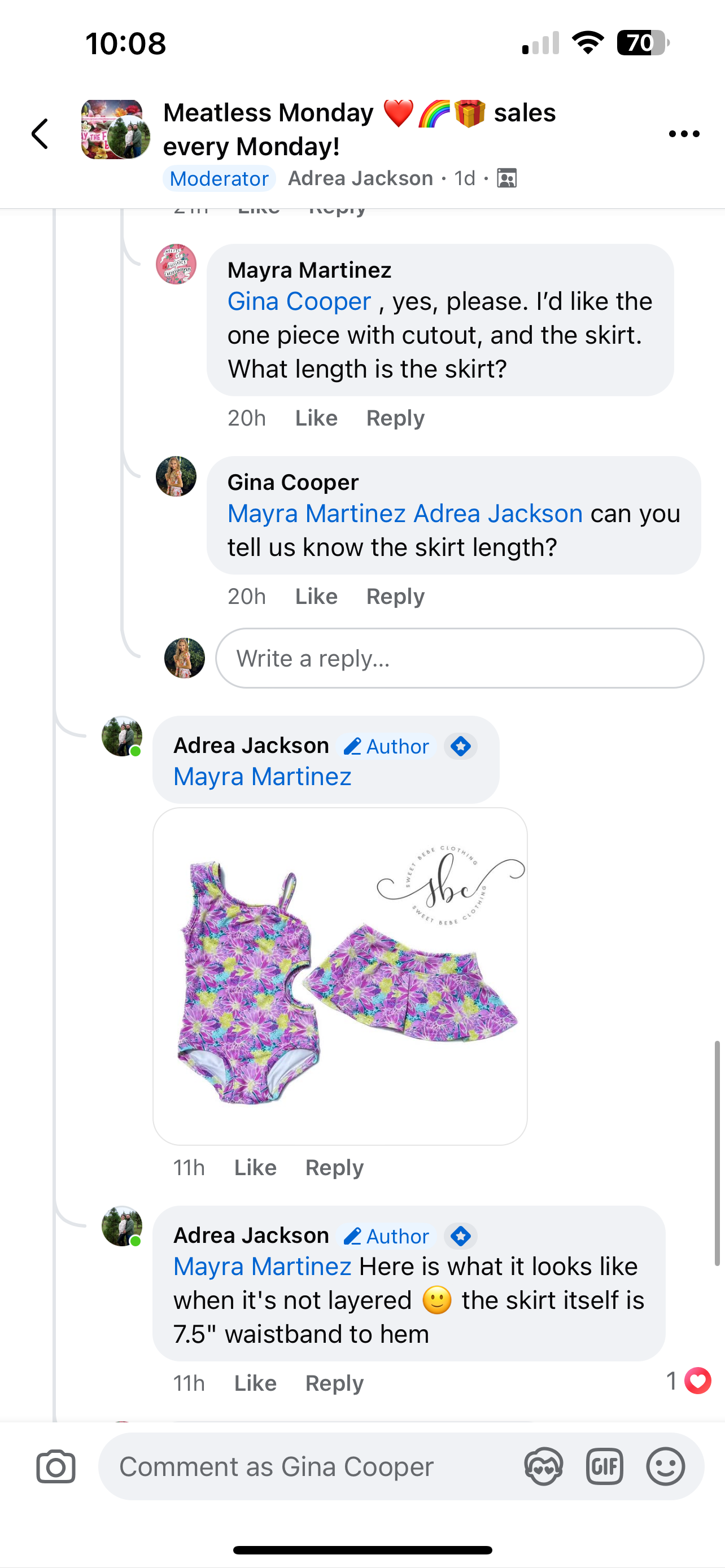Open the emoji smiley picker
Viewport: 725px width, 1568px height.
point(665,1466)
